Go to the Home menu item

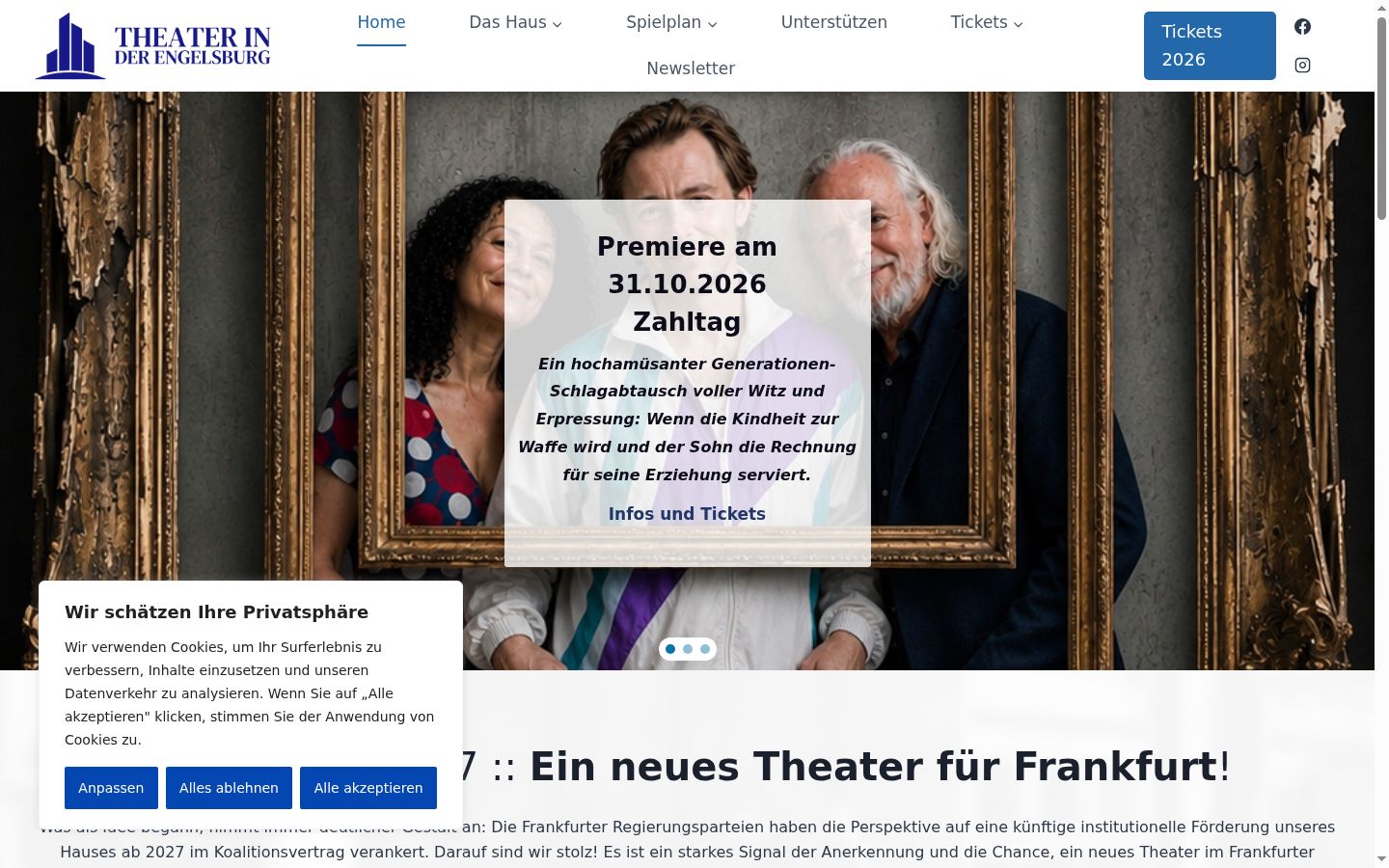(381, 22)
